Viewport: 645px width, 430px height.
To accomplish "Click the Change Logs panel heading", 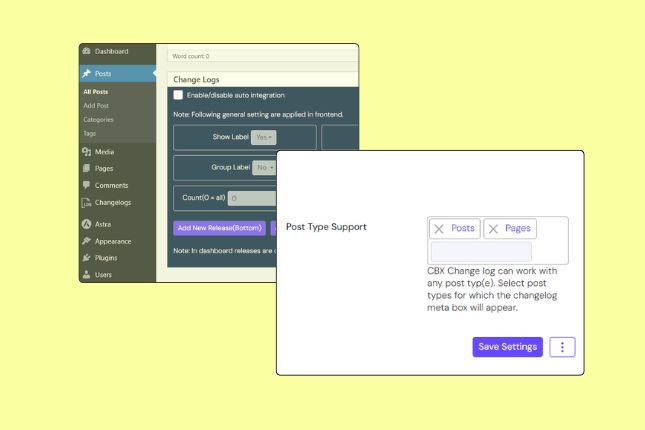I will 196,79.
